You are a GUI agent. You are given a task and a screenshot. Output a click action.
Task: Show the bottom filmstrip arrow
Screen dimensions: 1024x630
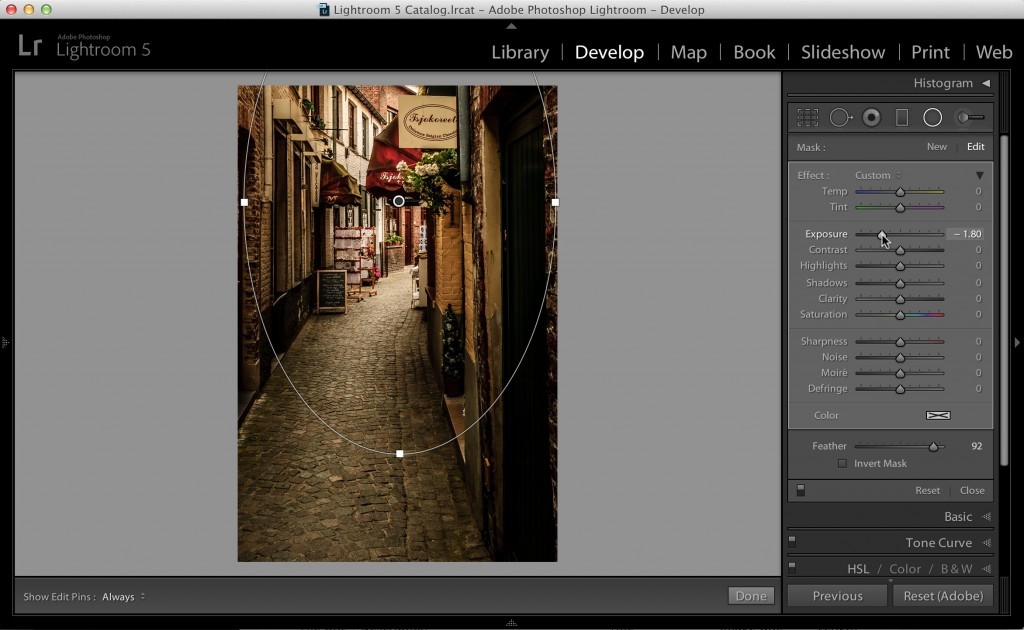pyautogui.click(x=511, y=623)
